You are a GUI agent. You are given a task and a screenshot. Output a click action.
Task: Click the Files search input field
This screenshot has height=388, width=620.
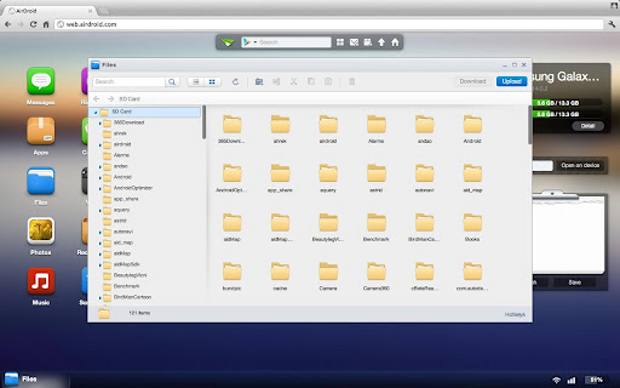129,82
